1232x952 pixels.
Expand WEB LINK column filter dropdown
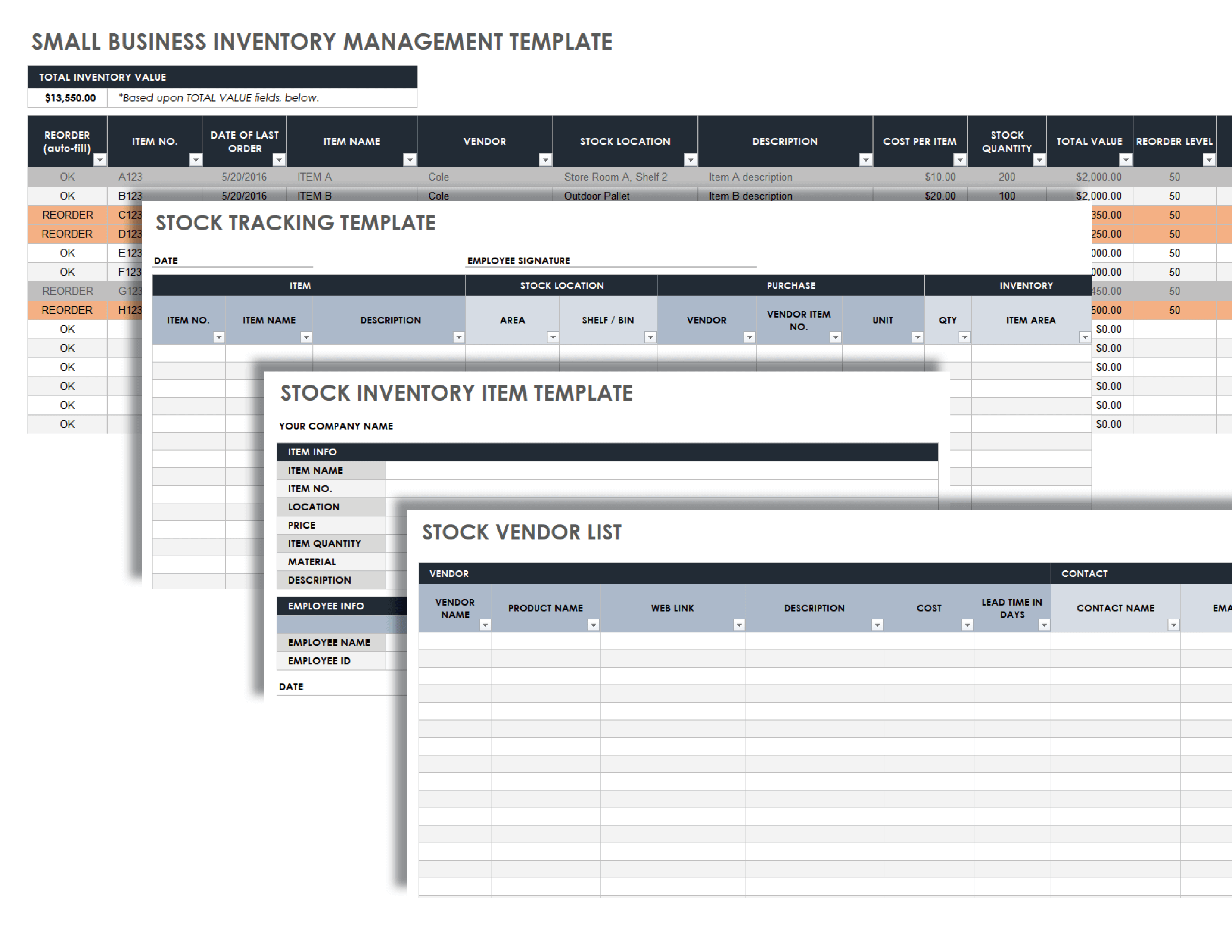click(x=738, y=625)
